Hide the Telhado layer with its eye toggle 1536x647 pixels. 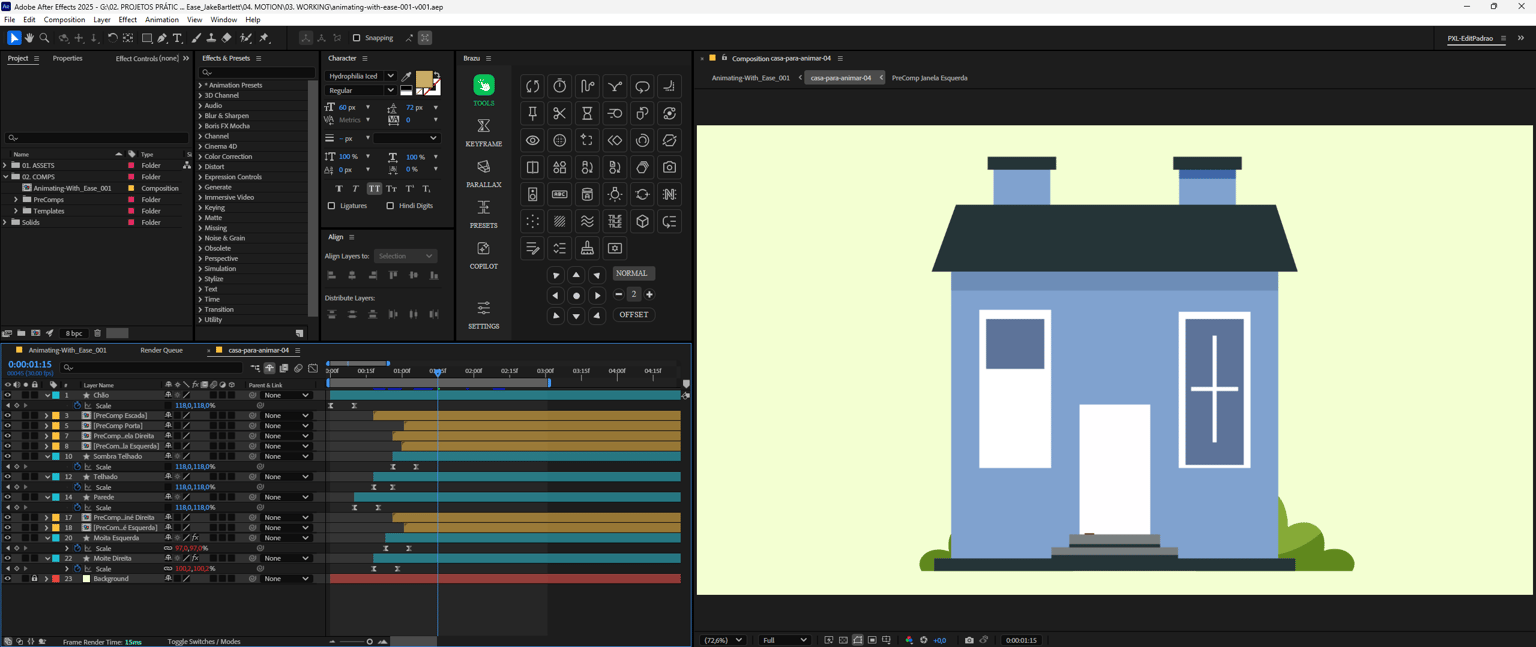[7, 477]
